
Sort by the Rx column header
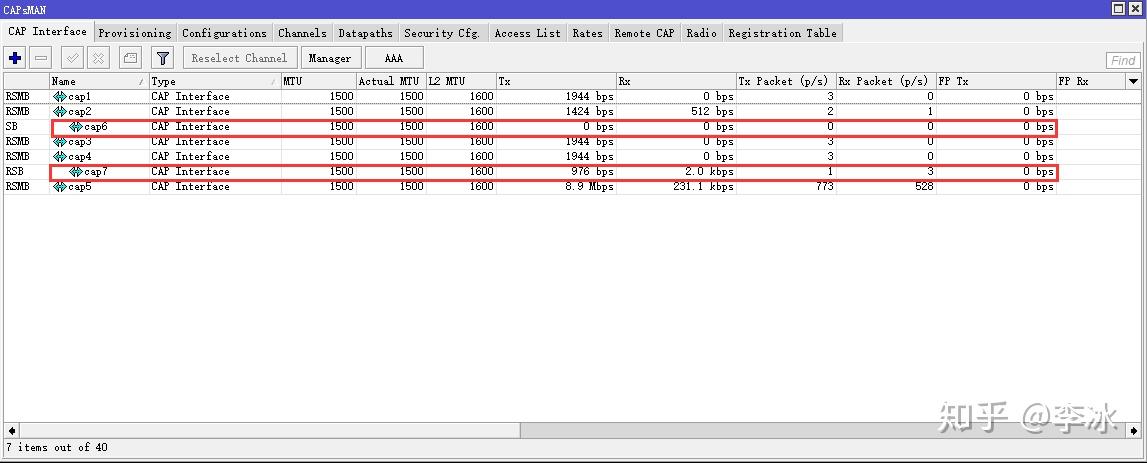pos(676,81)
